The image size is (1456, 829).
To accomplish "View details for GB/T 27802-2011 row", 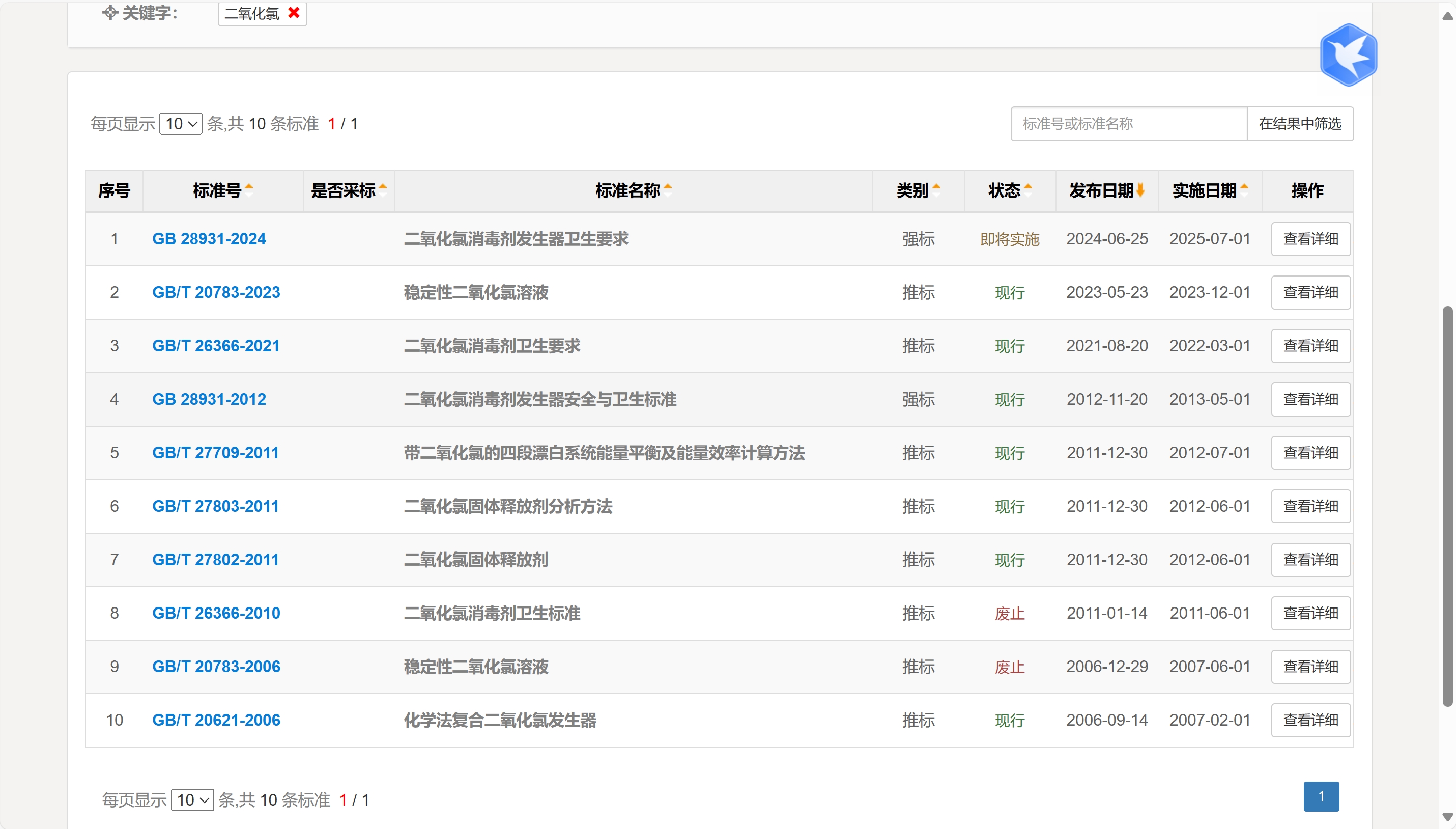I will pos(1310,560).
